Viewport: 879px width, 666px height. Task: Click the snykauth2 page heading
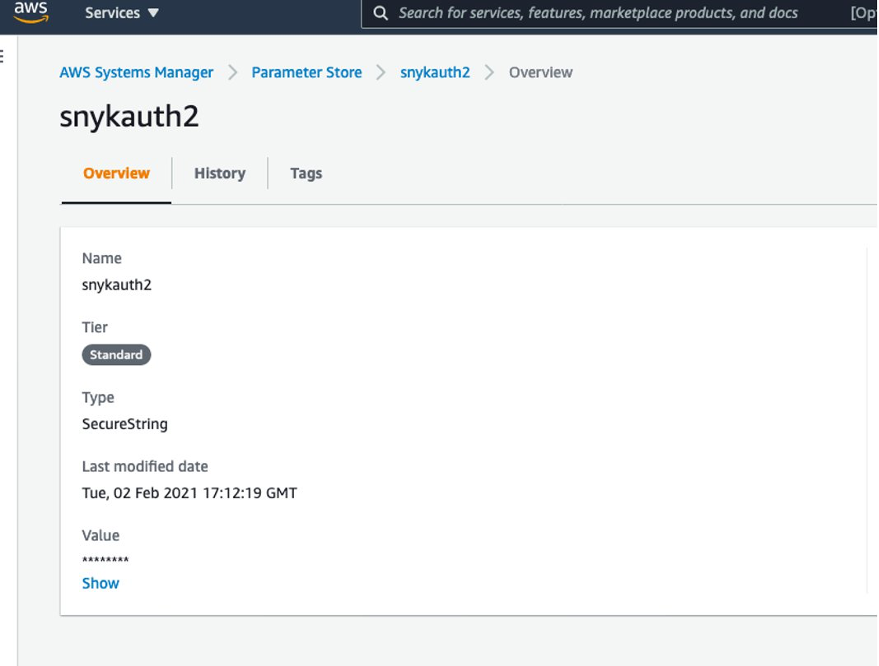click(129, 117)
